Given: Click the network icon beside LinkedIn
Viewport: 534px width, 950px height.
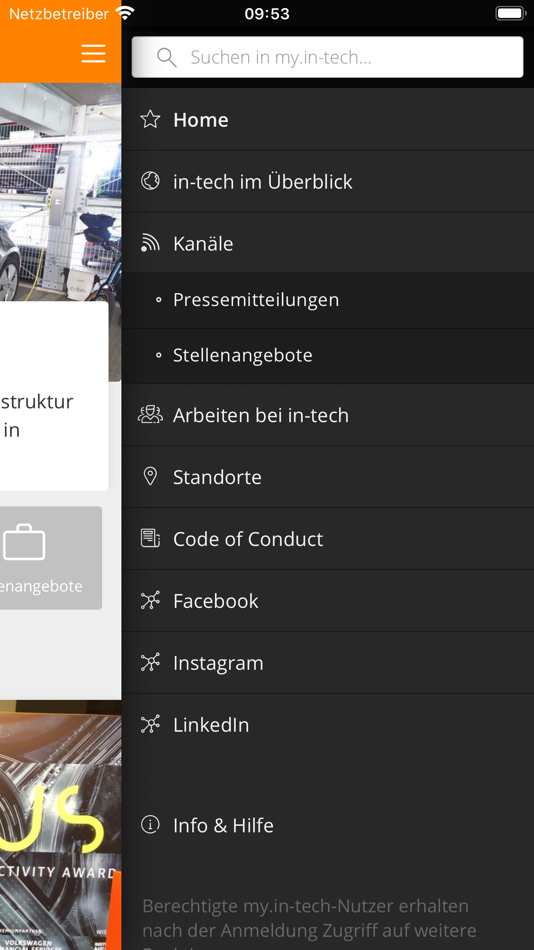Looking at the screenshot, I should [x=150, y=724].
